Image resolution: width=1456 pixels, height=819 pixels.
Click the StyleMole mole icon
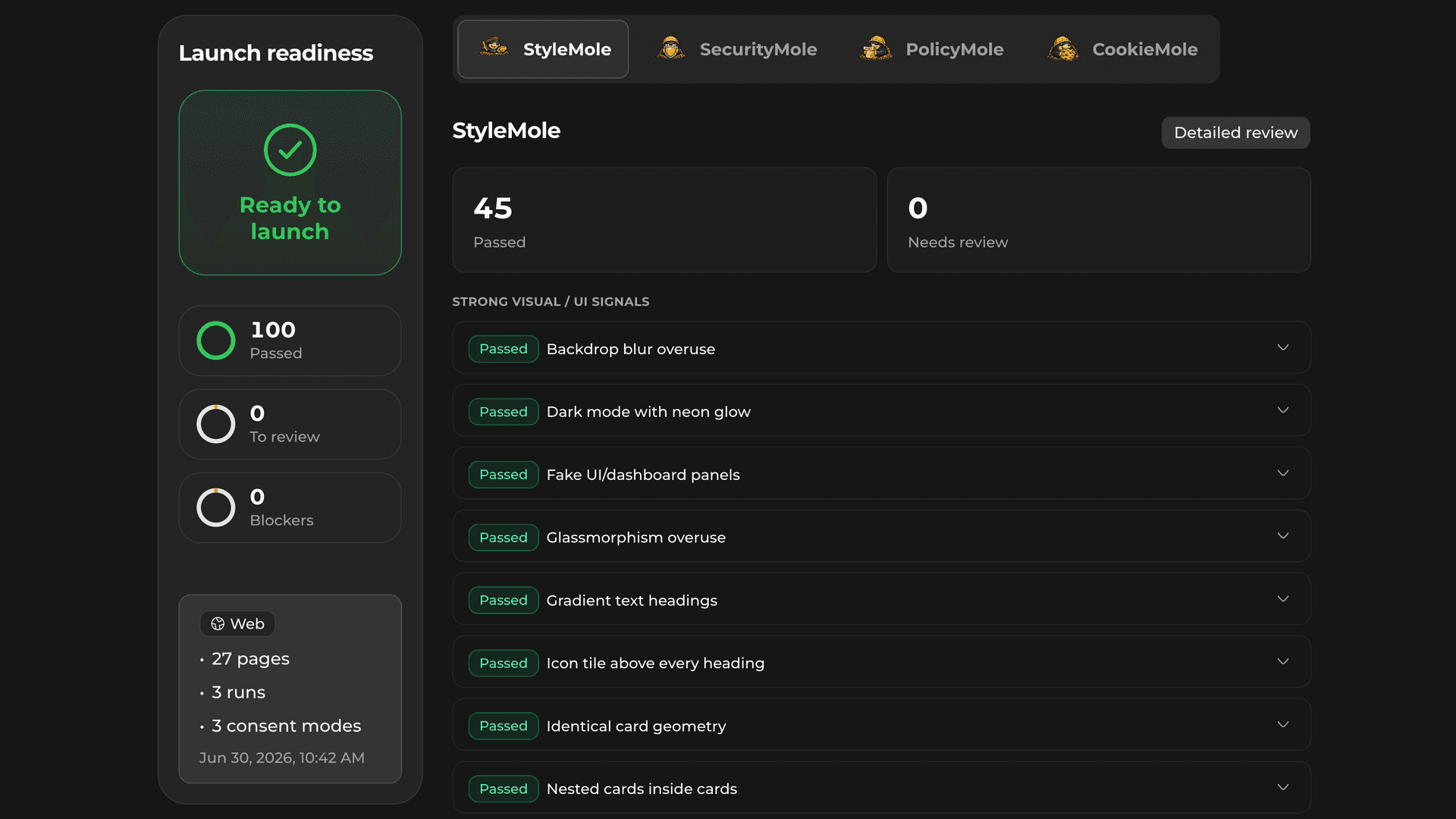pos(494,49)
